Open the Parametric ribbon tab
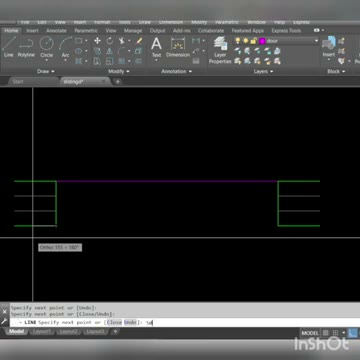Viewport: 360px width, 360px height. click(86, 30)
